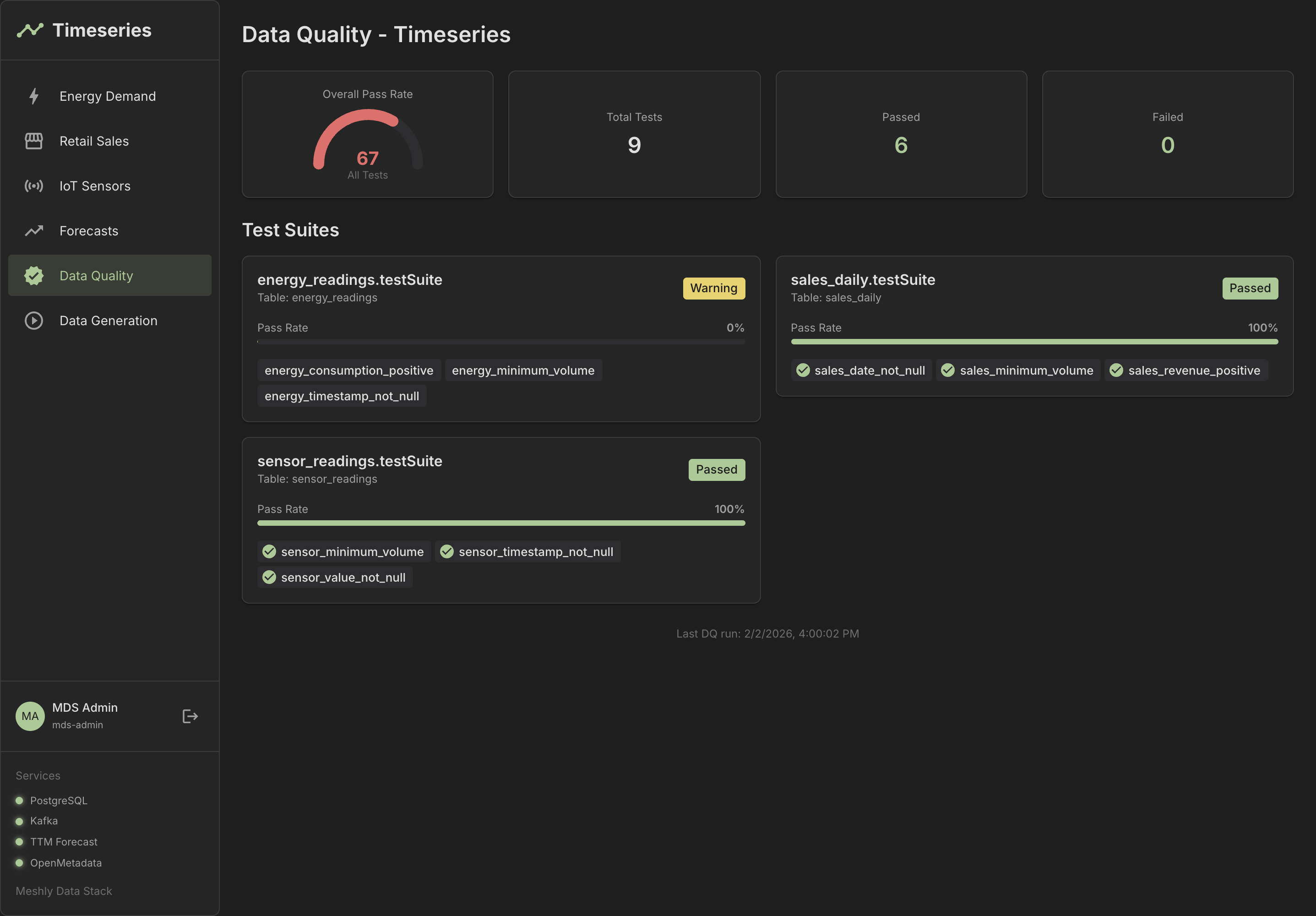Click the Warning badge on energy_readings suite
The height and width of the screenshot is (916, 1316).
coord(713,289)
